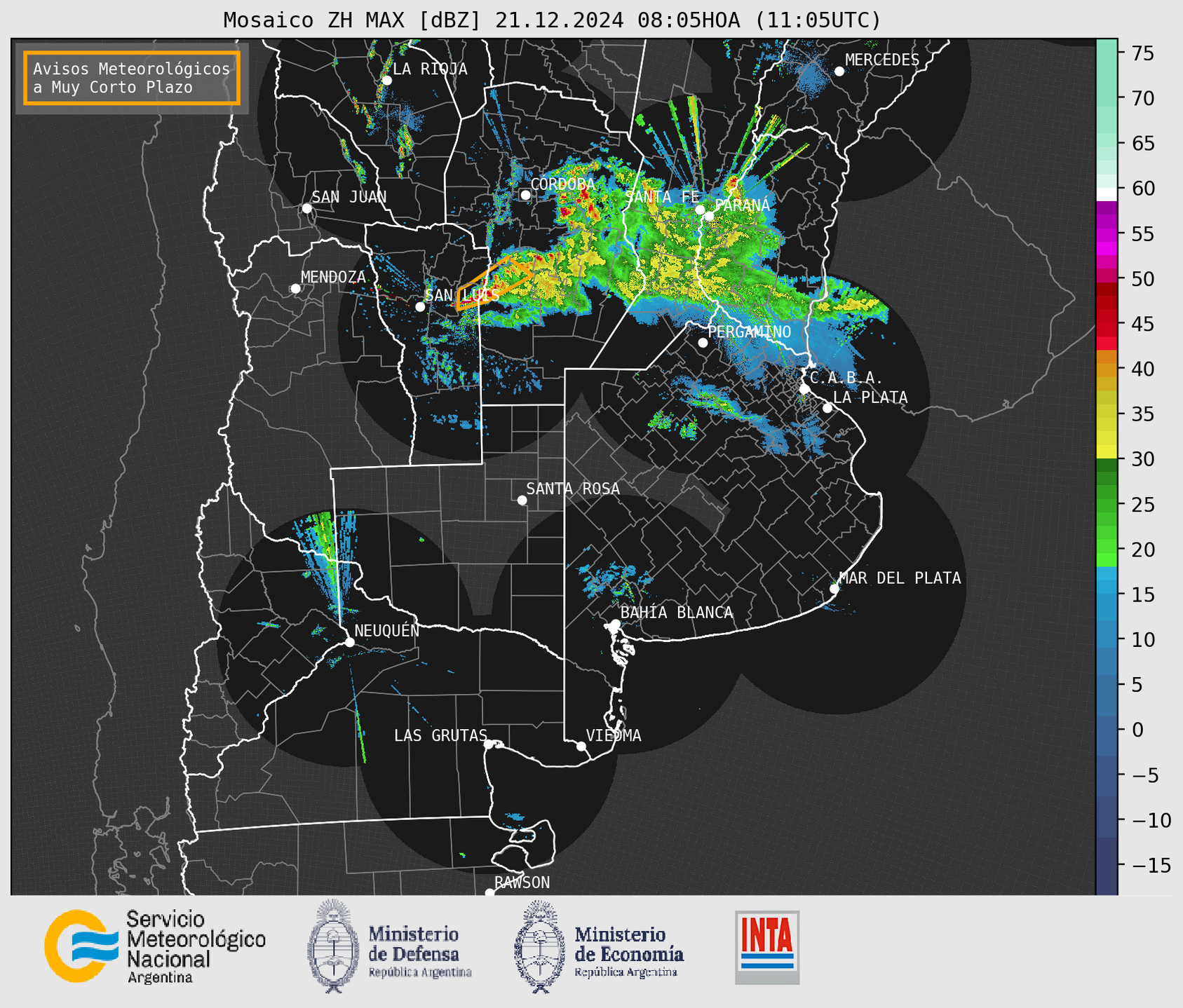Select the LA RIOJA city marker

coord(386,80)
